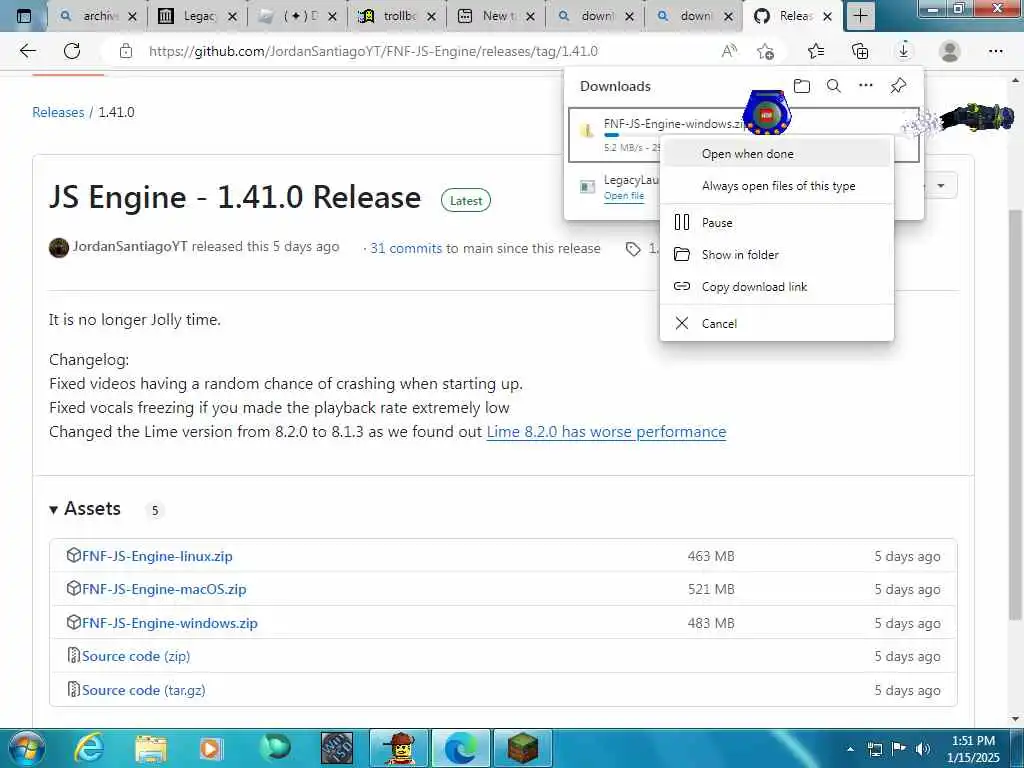Open the browser profile avatar

(x=950, y=51)
